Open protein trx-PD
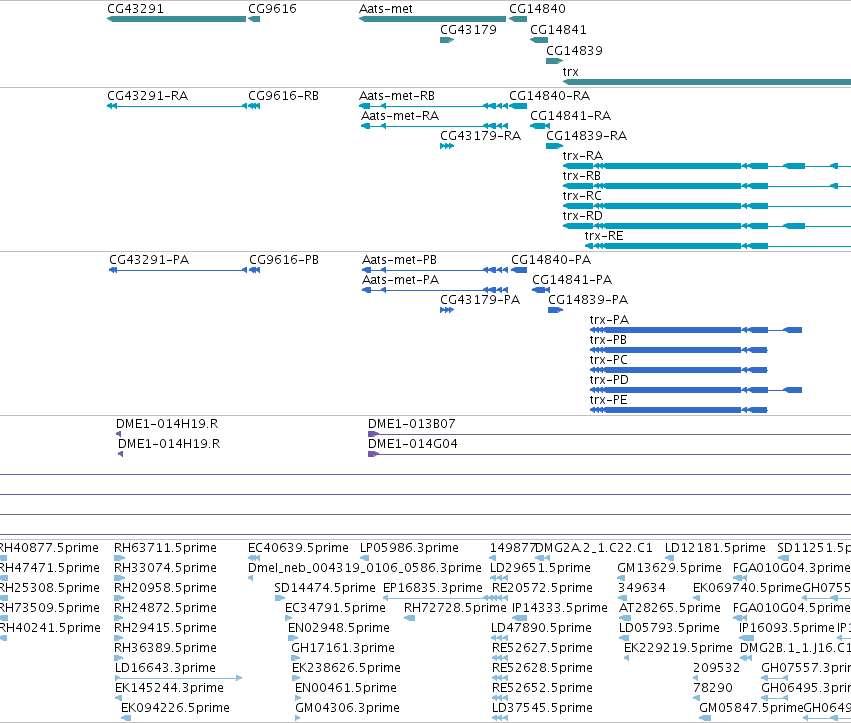Screen dimensions: 851x723 (x=609, y=381)
